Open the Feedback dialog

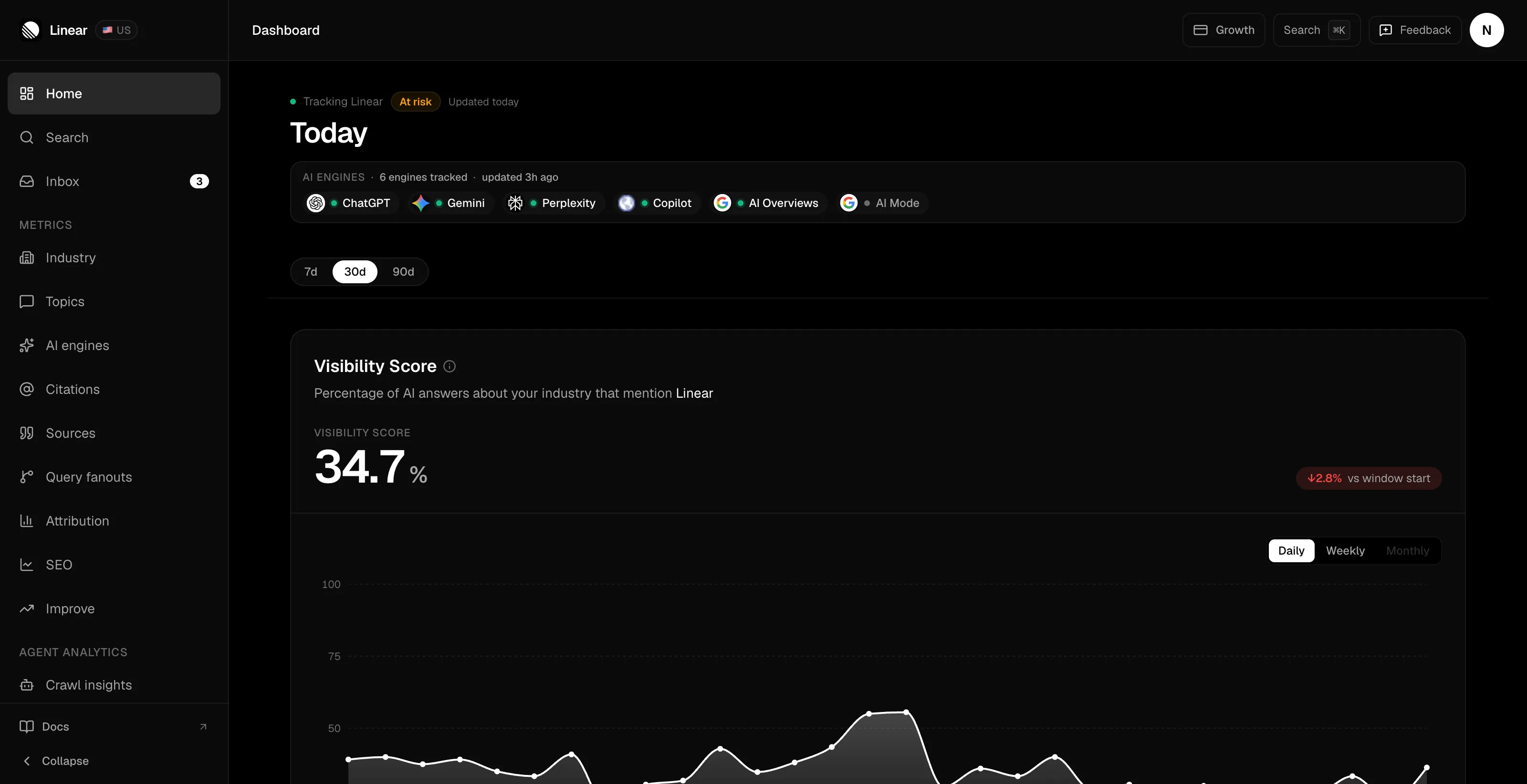coord(1414,30)
